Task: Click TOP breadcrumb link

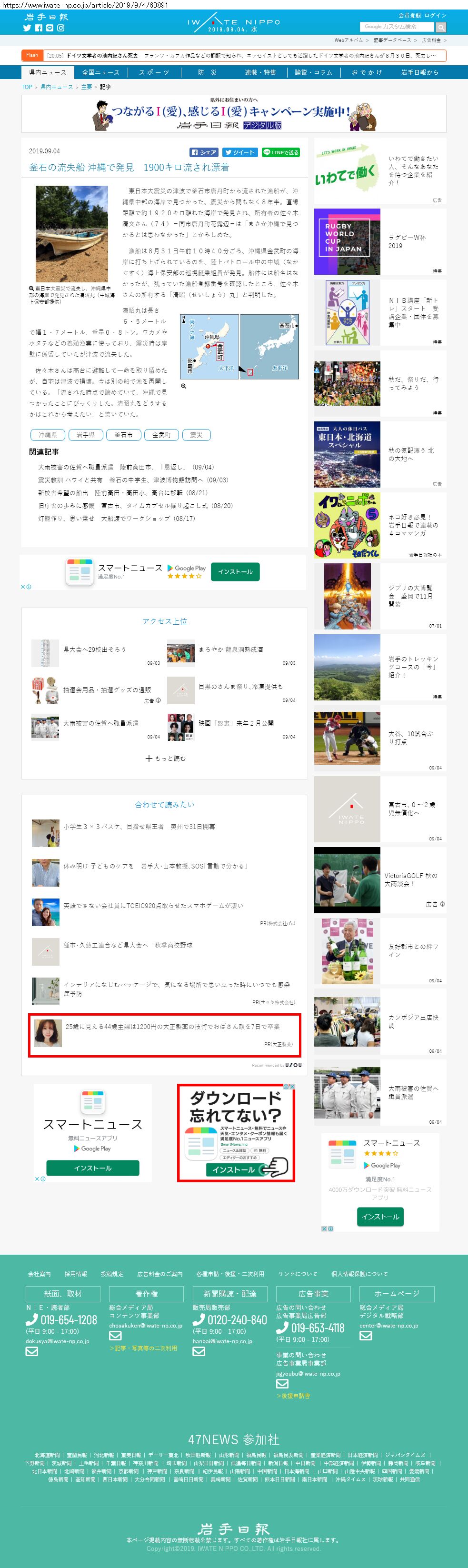Action: [27, 87]
